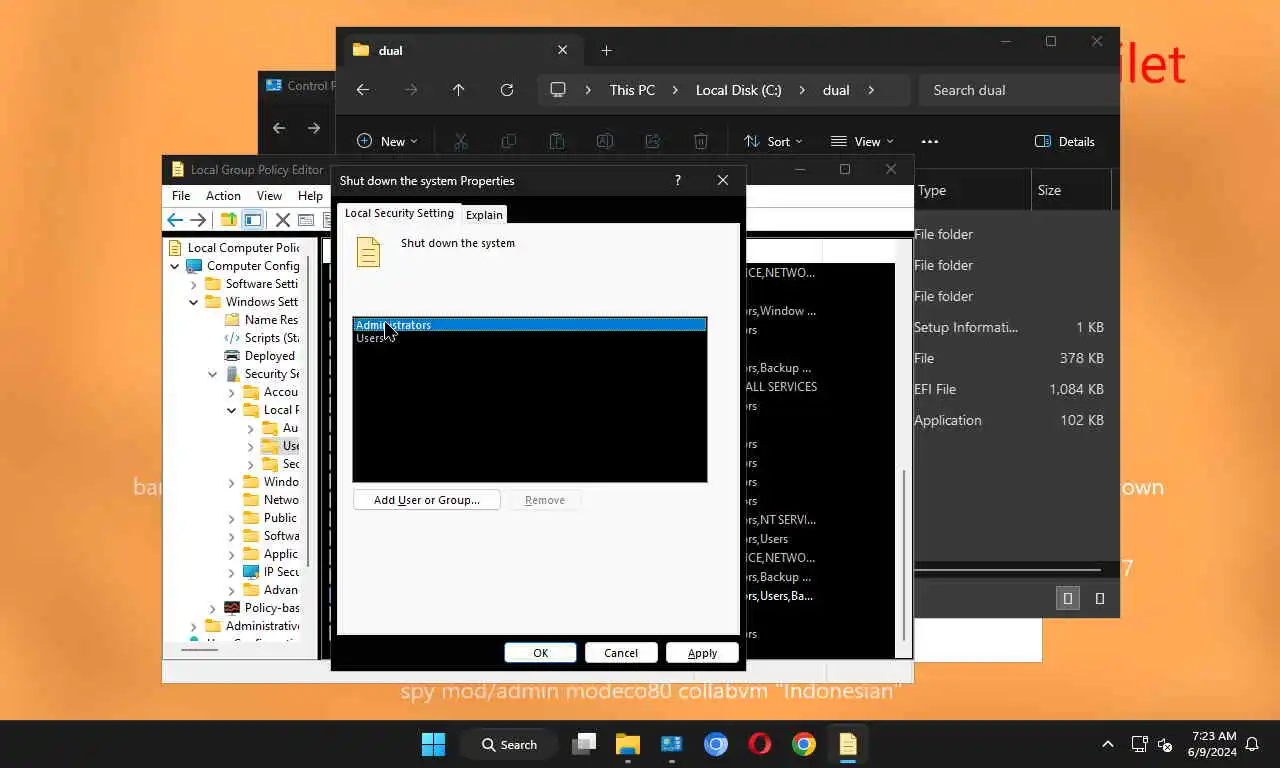Click the taskbar Search box
The width and height of the screenshot is (1280, 768).
pyautogui.click(x=510, y=744)
